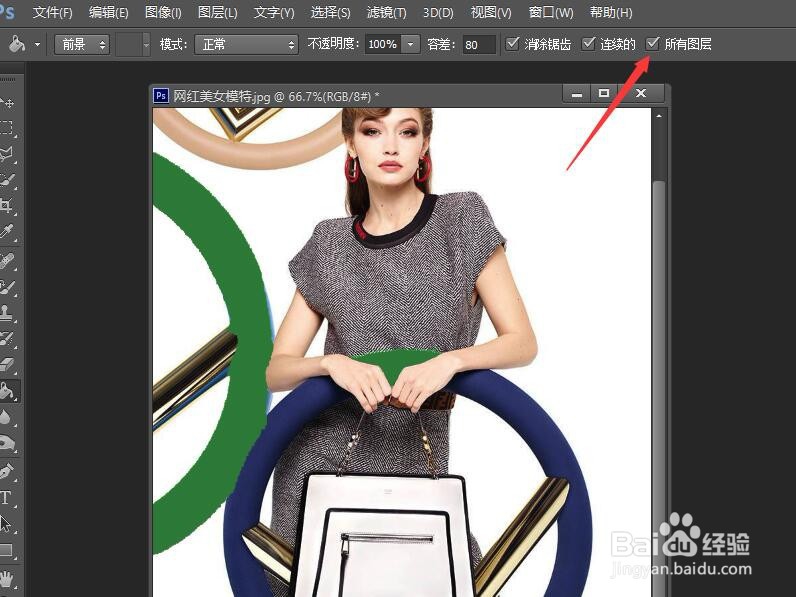Select the Eyedropper tool
This screenshot has width=796, height=597.
(x=7, y=233)
